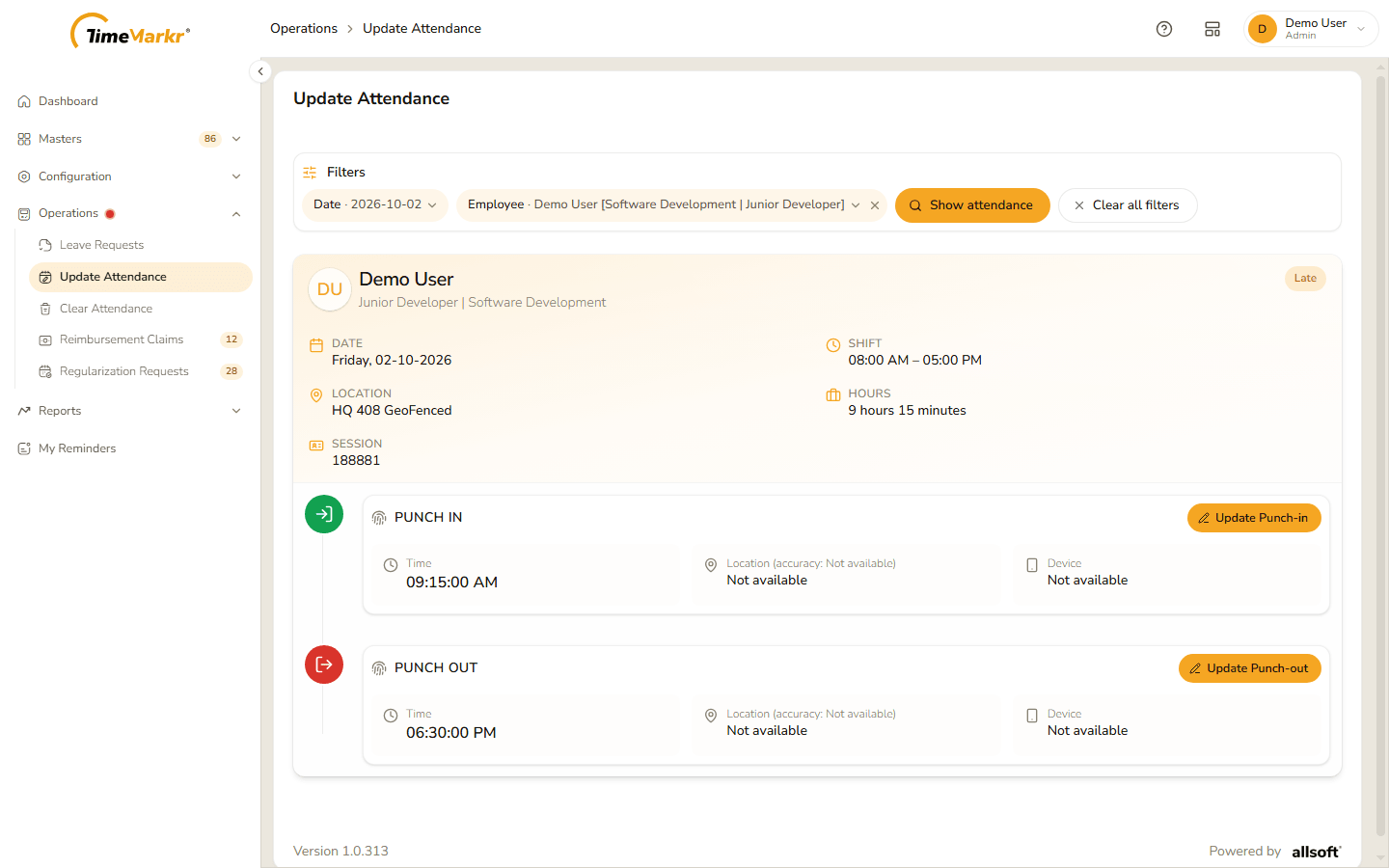This screenshot has width=1389, height=868.
Task: Click the TimeMarkr logo
Action: 130,32
